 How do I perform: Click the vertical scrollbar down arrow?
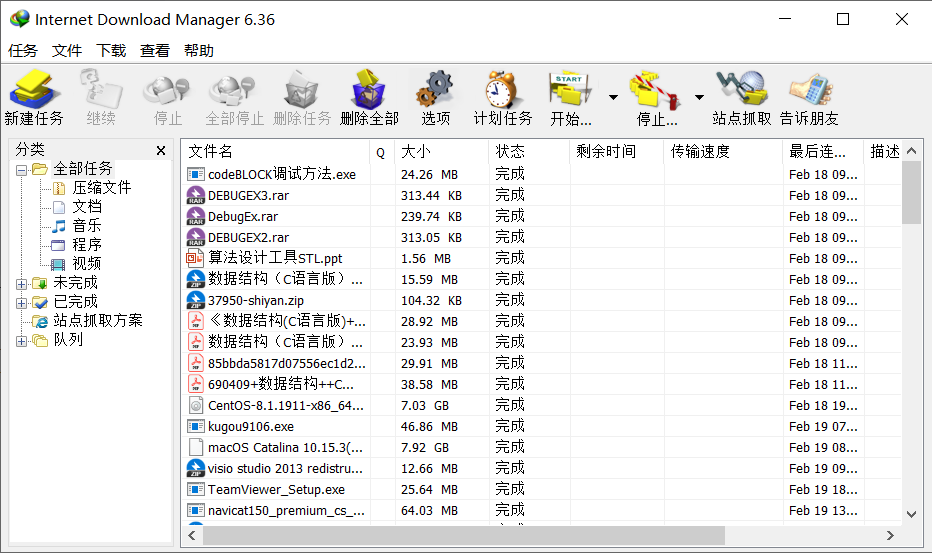pos(911,514)
